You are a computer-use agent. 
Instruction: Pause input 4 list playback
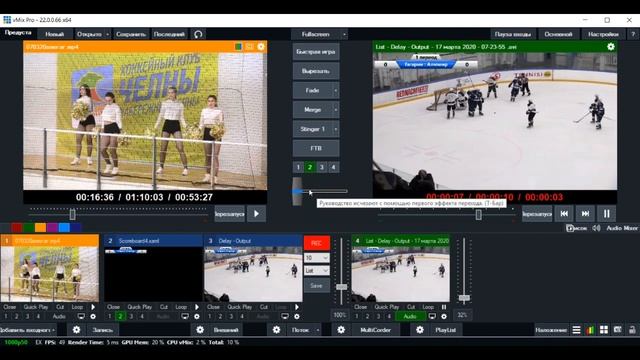[x=444, y=307]
